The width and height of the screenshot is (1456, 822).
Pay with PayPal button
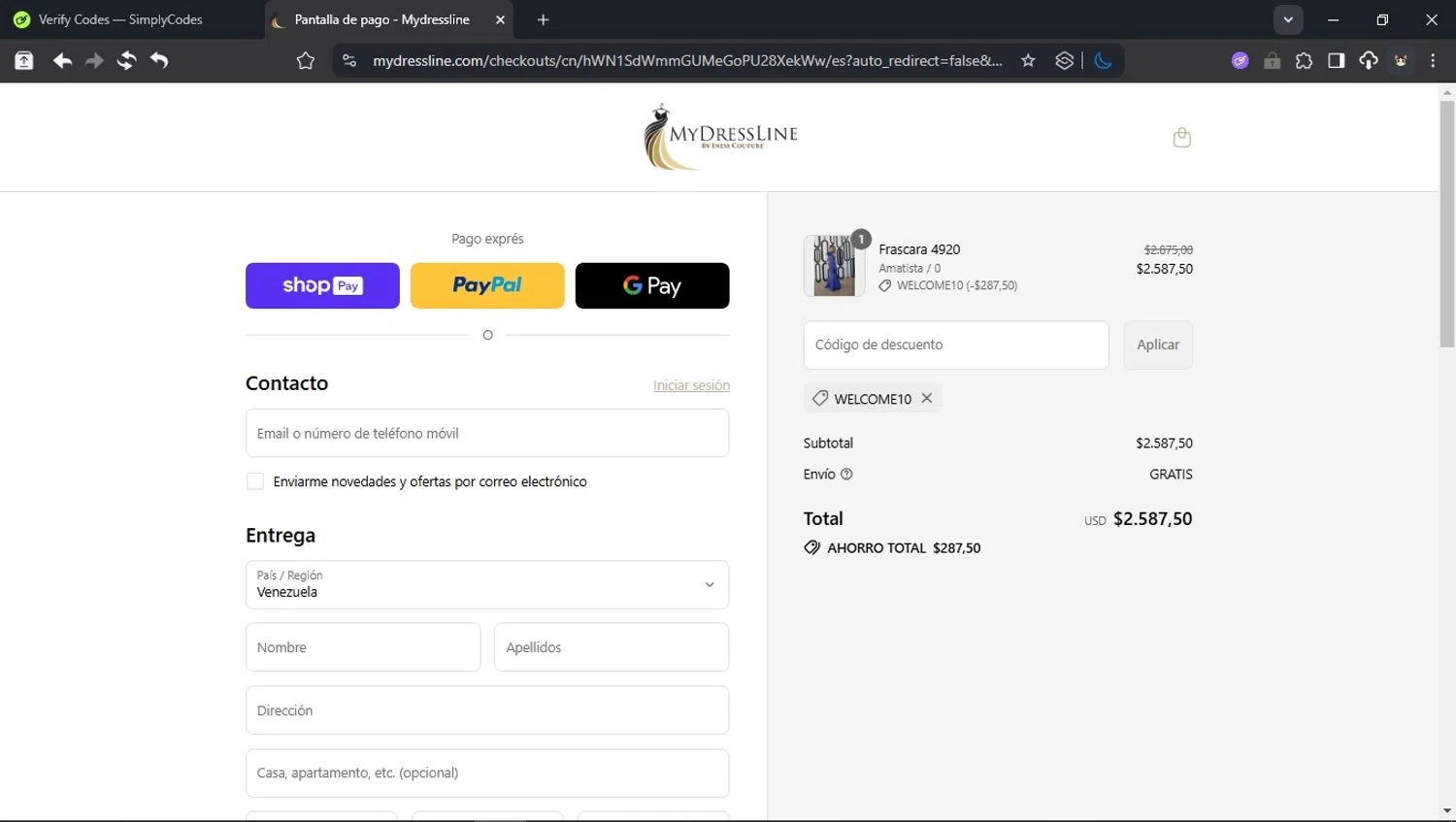pyautogui.click(x=487, y=285)
